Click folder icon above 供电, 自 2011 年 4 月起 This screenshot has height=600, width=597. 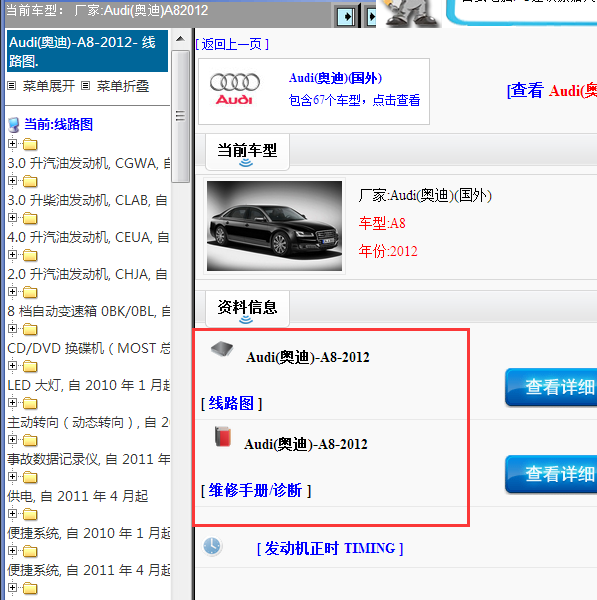click(30, 478)
